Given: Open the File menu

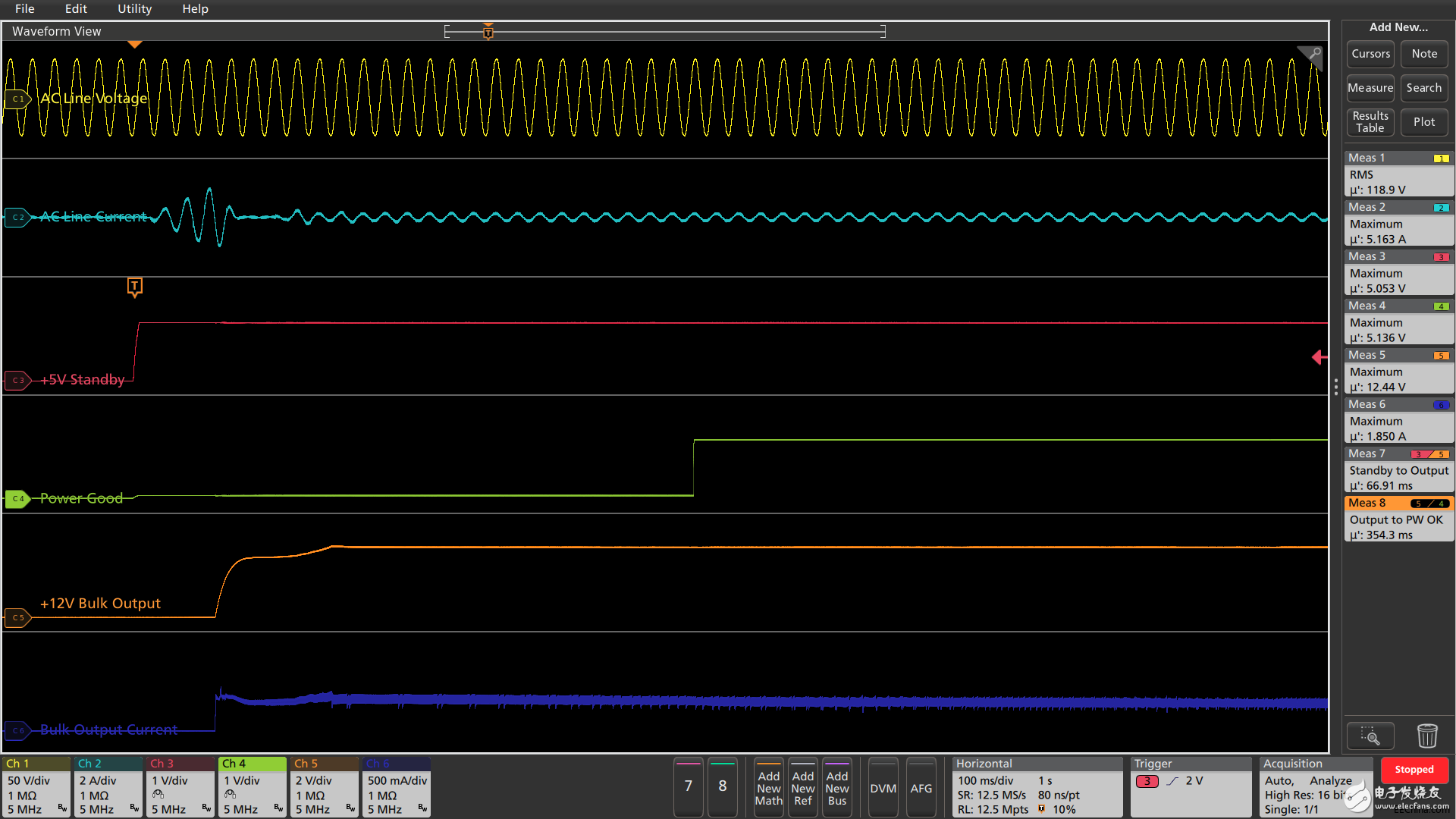Looking at the screenshot, I should coord(25,9).
